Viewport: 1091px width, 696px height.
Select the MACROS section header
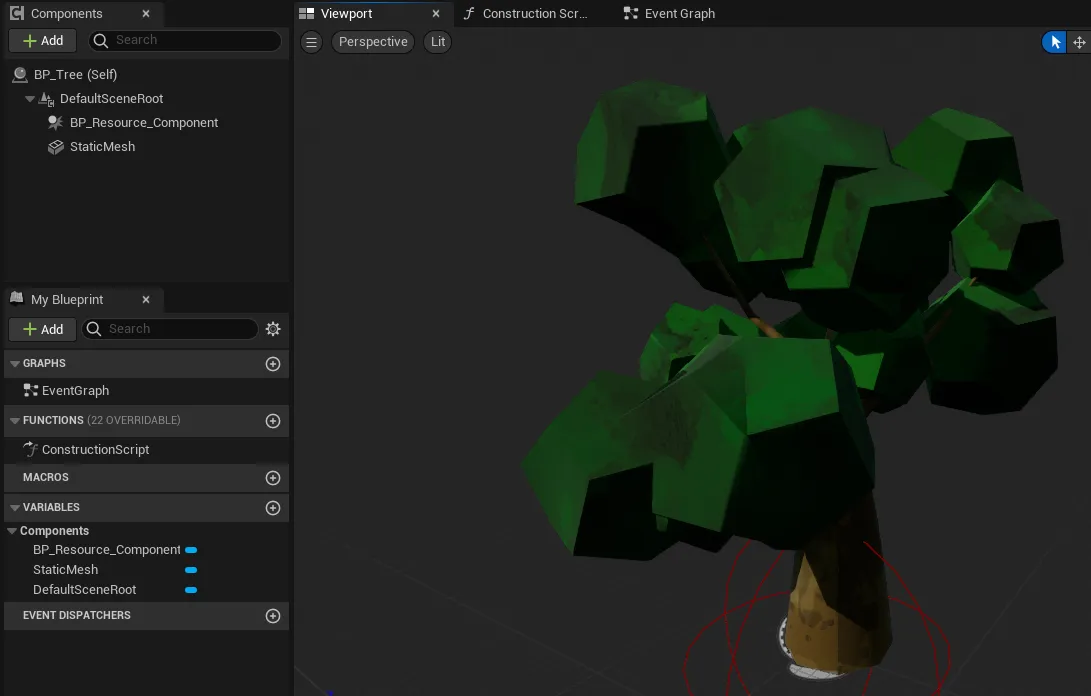(x=146, y=477)
